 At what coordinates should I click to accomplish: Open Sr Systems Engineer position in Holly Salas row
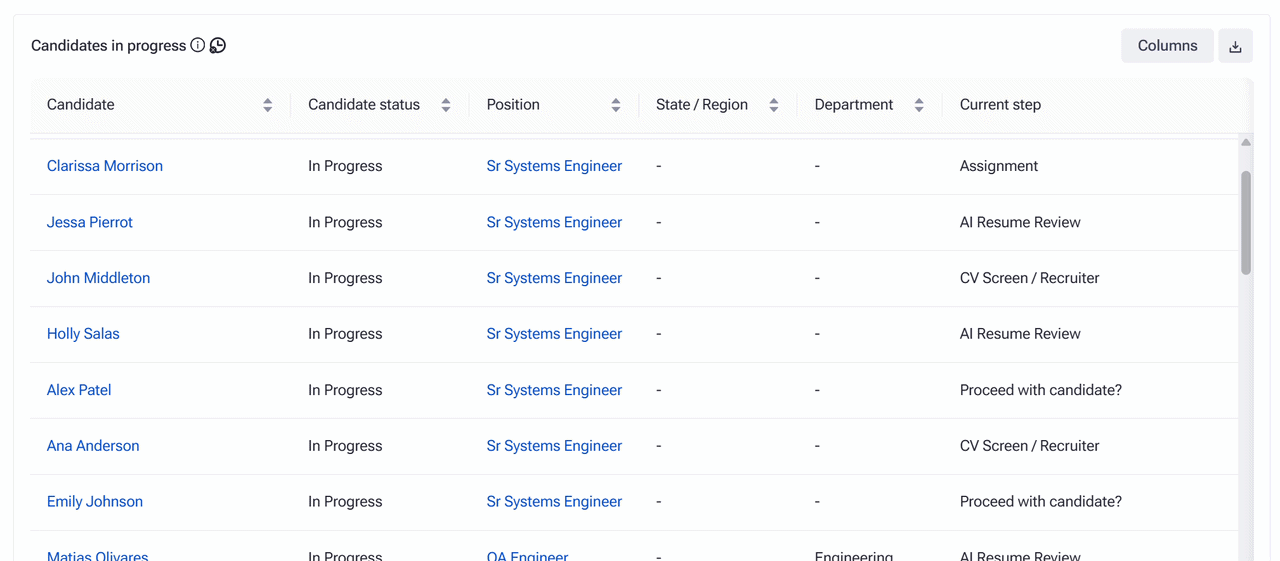point(554,334)
